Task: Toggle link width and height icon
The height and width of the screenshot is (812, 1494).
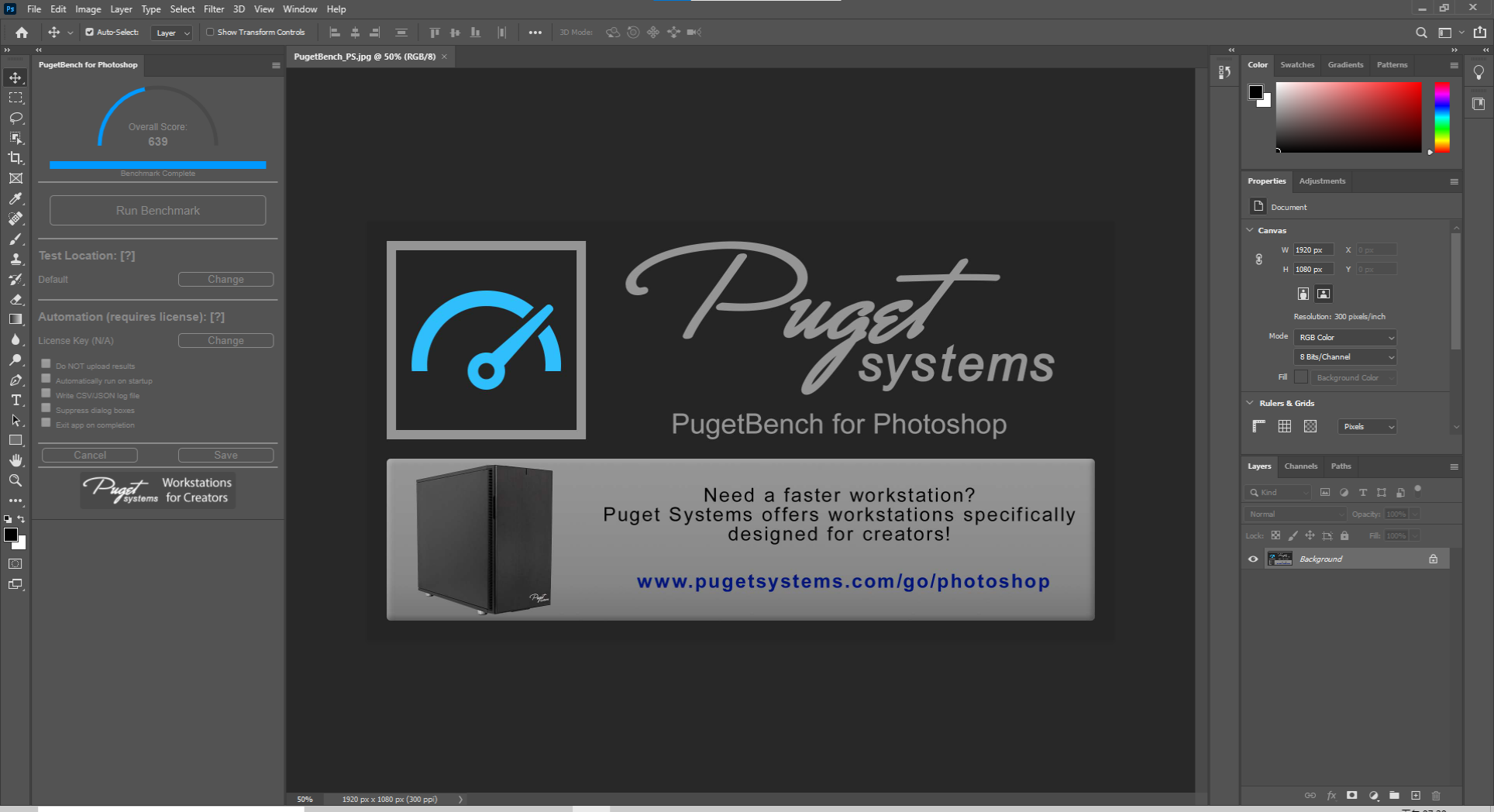Action: (x=1259, y=260)
